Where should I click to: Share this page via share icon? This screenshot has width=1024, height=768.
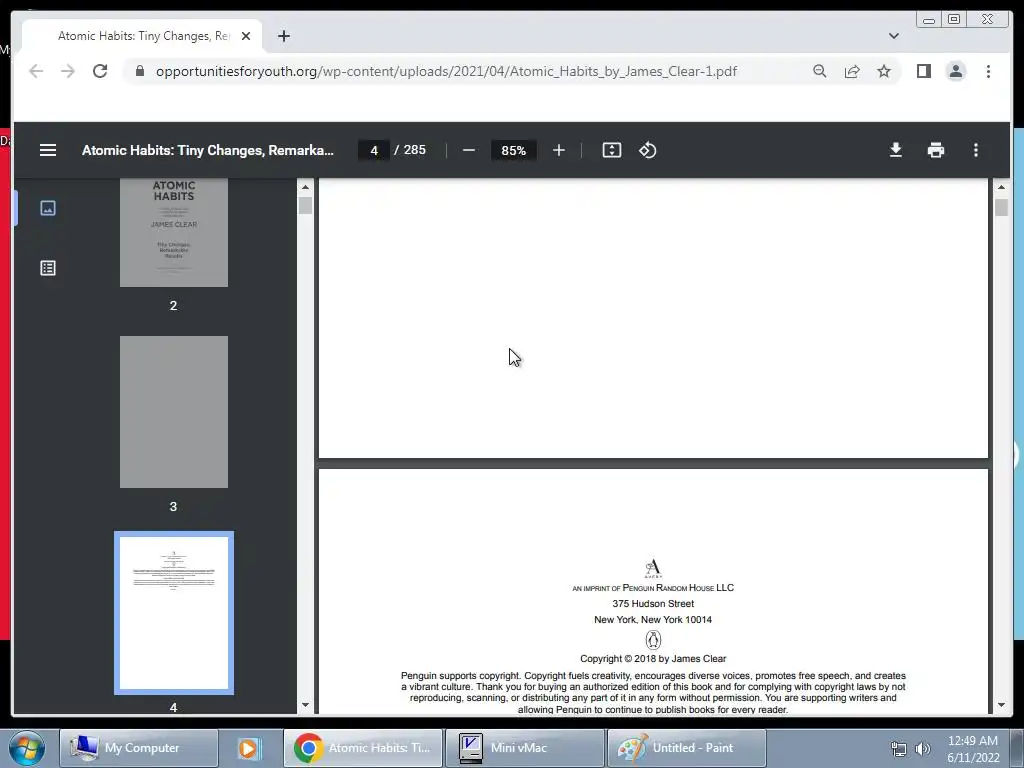pyautogui.click(x=852, y=71)
